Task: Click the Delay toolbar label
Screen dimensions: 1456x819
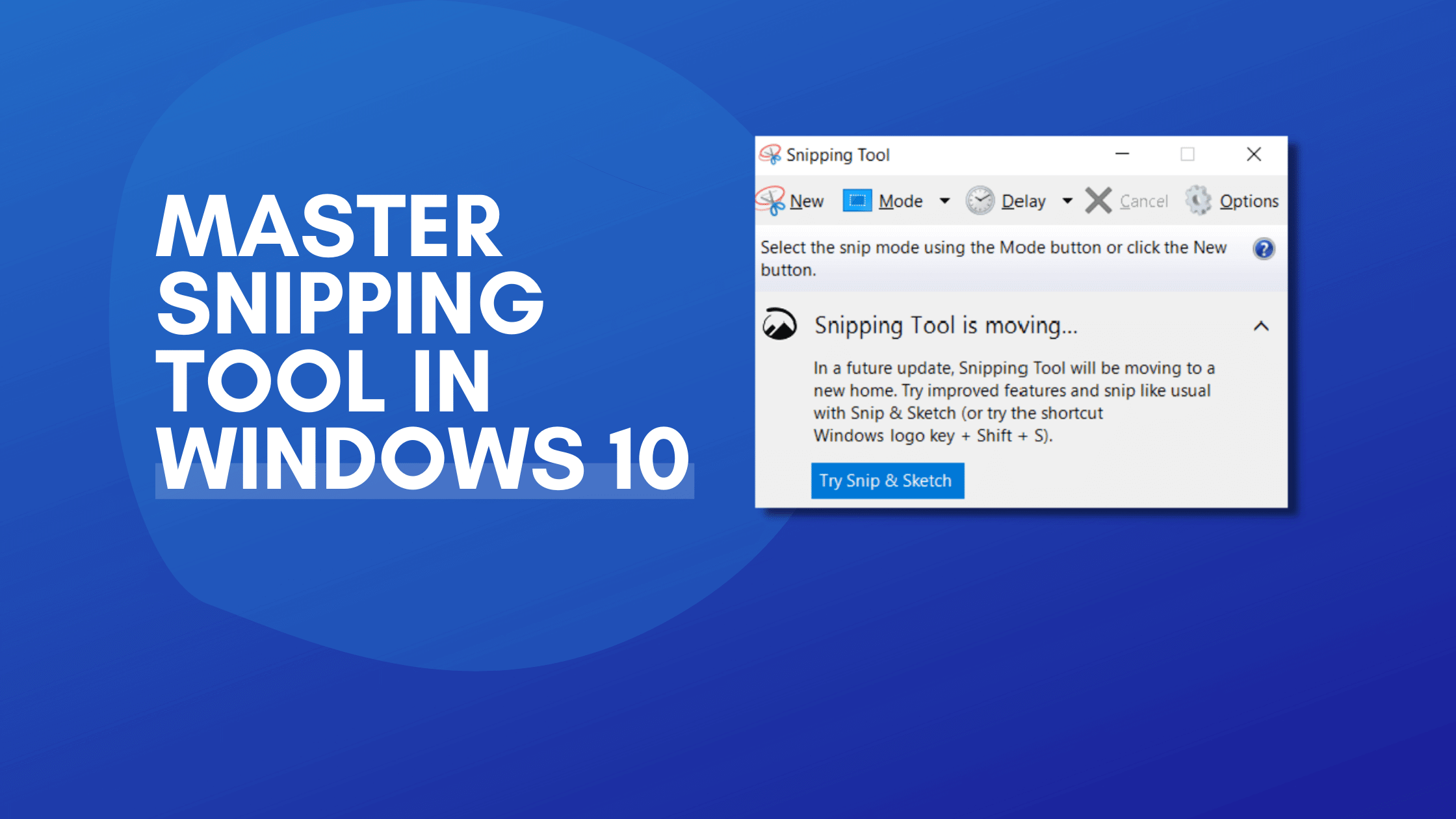Action: [x=1024, y=201]
